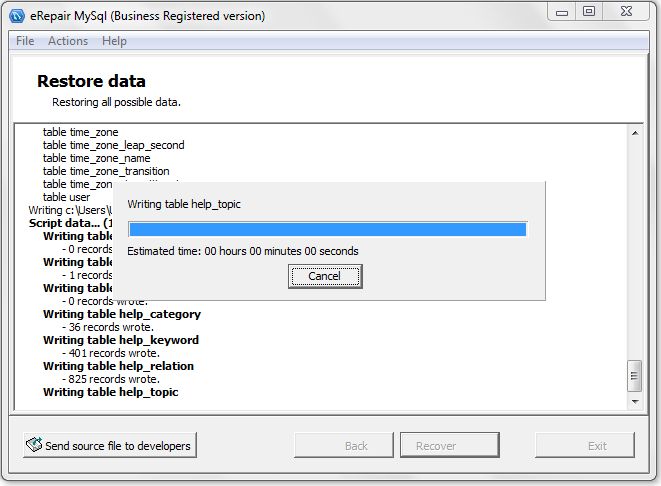
Task: Select '- 401 records wrote.' log line
Action: click(111, 353)
